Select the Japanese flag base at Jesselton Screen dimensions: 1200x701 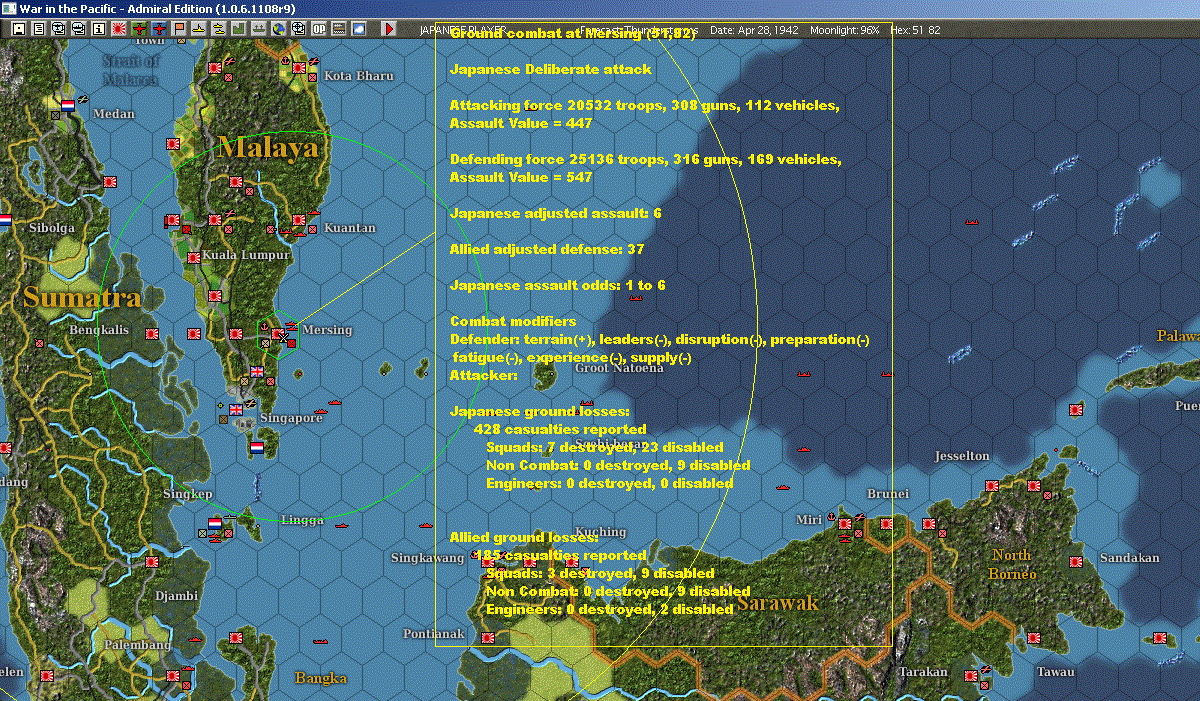(992, 485)
